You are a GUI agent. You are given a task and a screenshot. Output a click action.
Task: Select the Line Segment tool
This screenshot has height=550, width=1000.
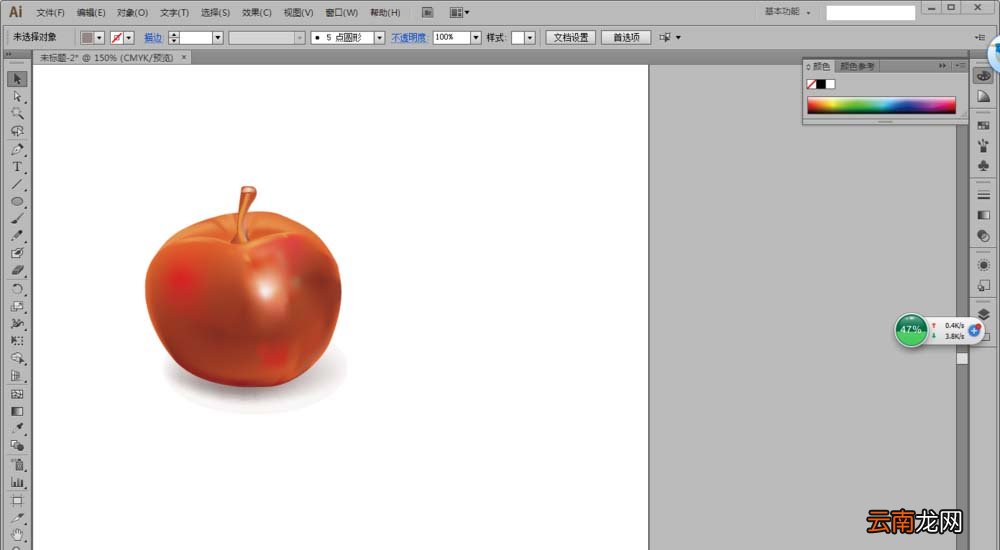pyautogui.click(x=17, y=184)
